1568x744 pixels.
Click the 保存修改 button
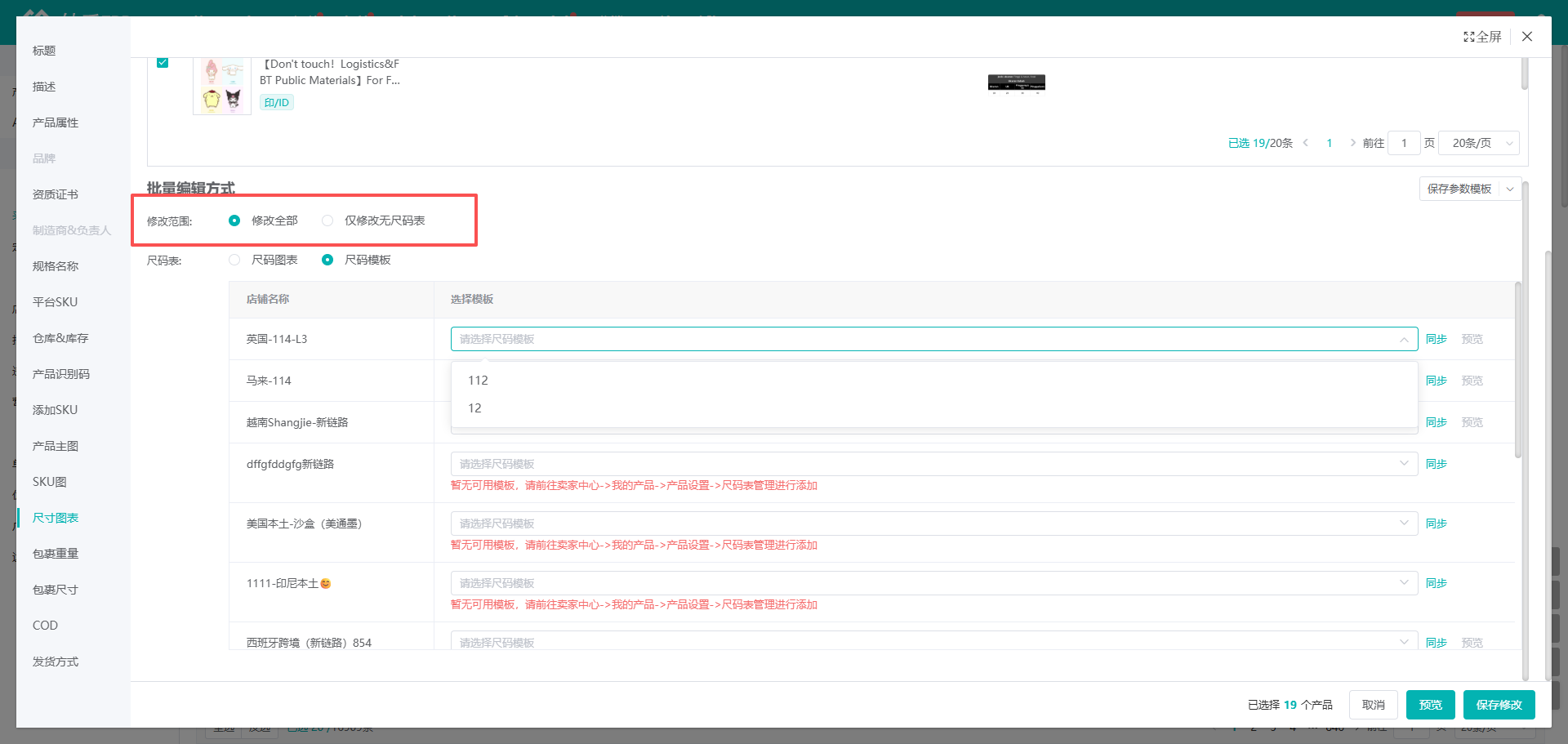[1499, 705]
